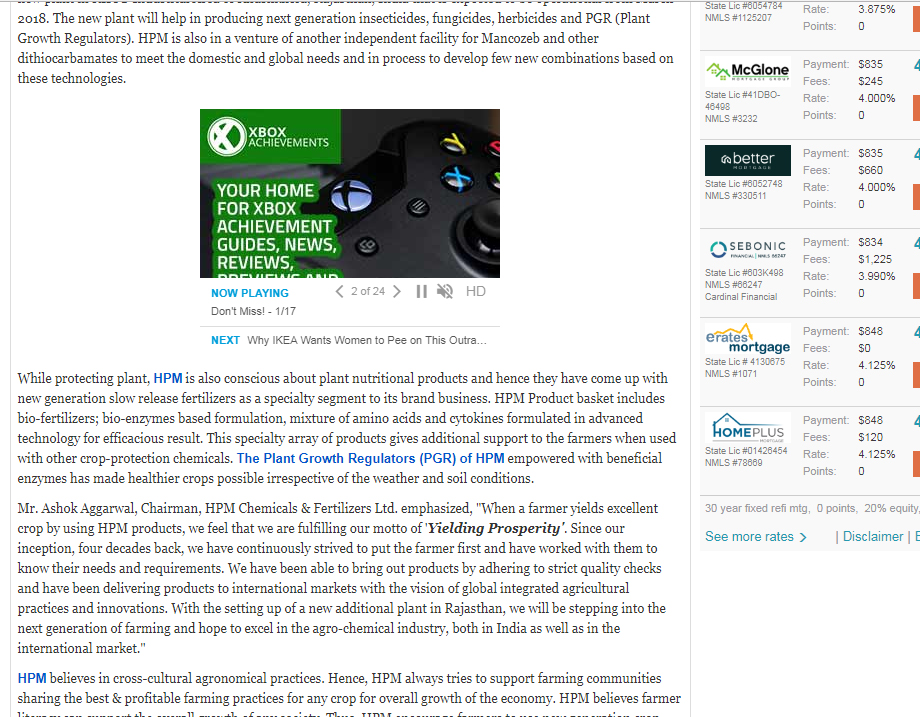Click the See more rates arrow chevron
920x717 pixels.
point(803,537)
